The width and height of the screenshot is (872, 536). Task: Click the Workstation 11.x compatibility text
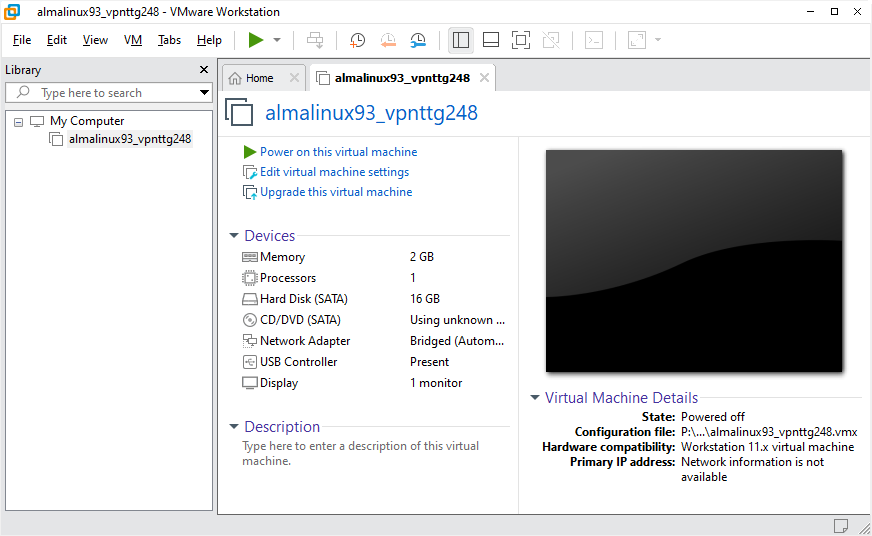tap(767, 447)
